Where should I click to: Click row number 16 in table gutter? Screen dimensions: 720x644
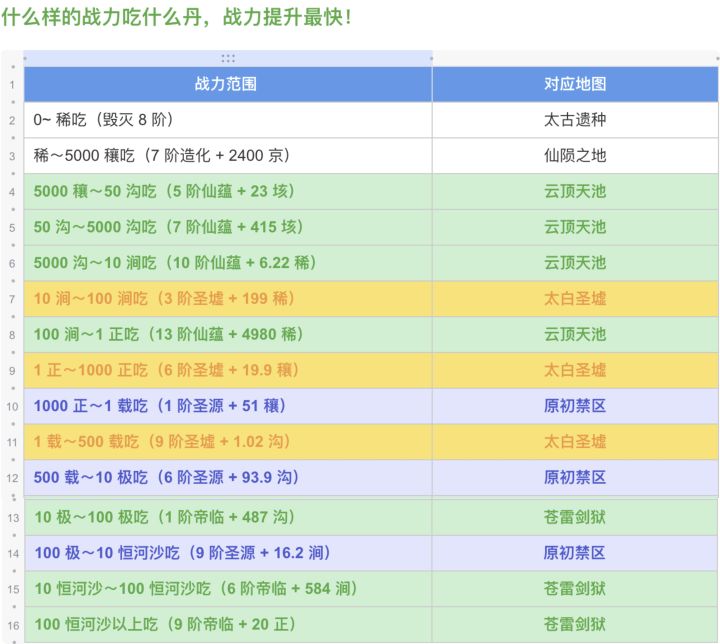13,626
